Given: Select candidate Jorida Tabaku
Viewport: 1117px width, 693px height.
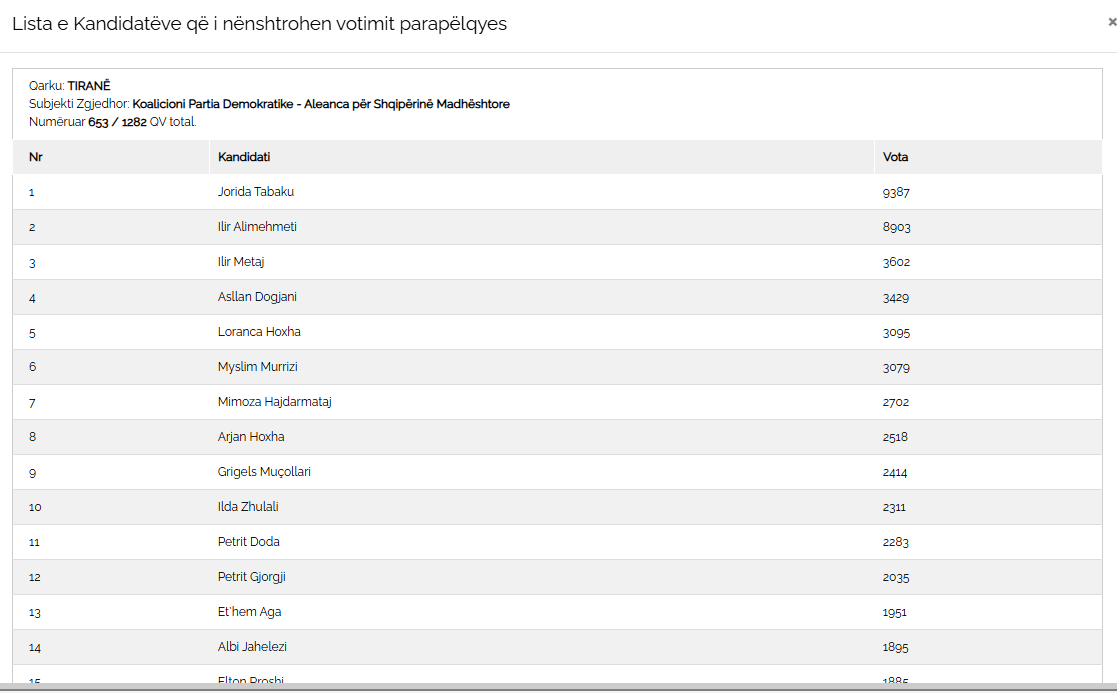Looking at the screenshot, I should point(256,192).
